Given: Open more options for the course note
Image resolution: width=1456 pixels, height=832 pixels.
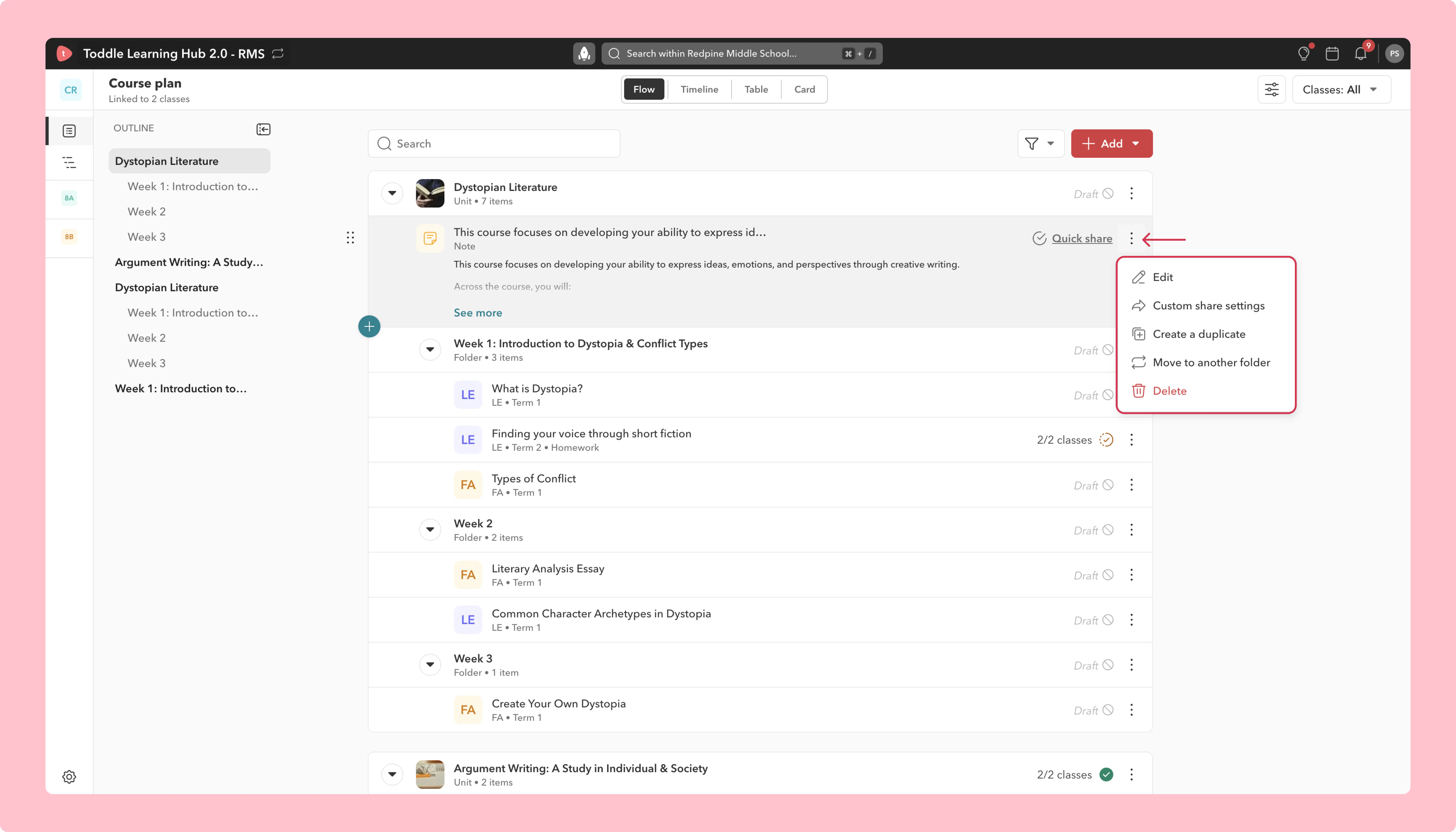Looking at the screenshot, I should click(x=1131, y=238).
